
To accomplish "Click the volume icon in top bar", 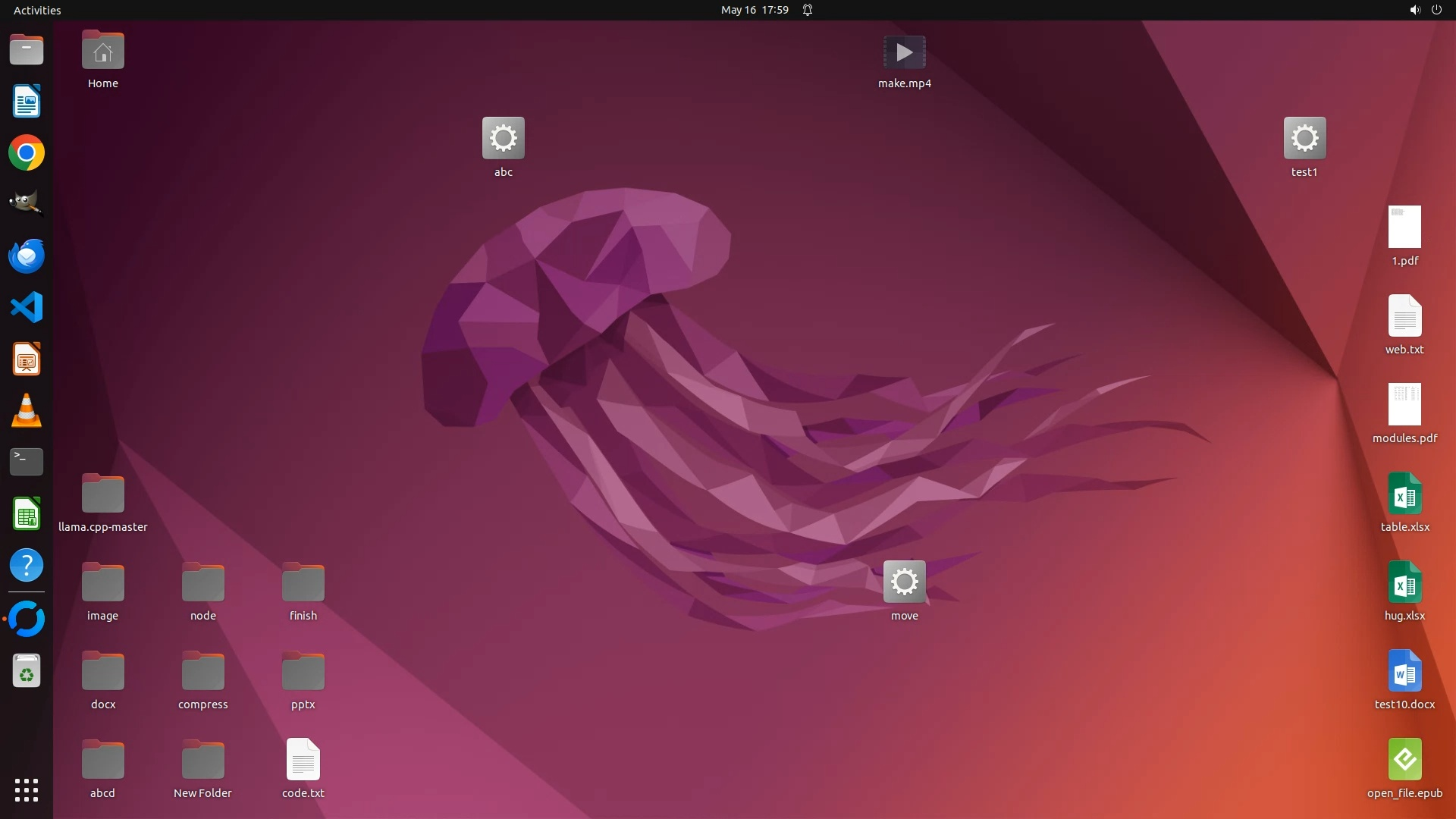I will (x=1414, y=10).
